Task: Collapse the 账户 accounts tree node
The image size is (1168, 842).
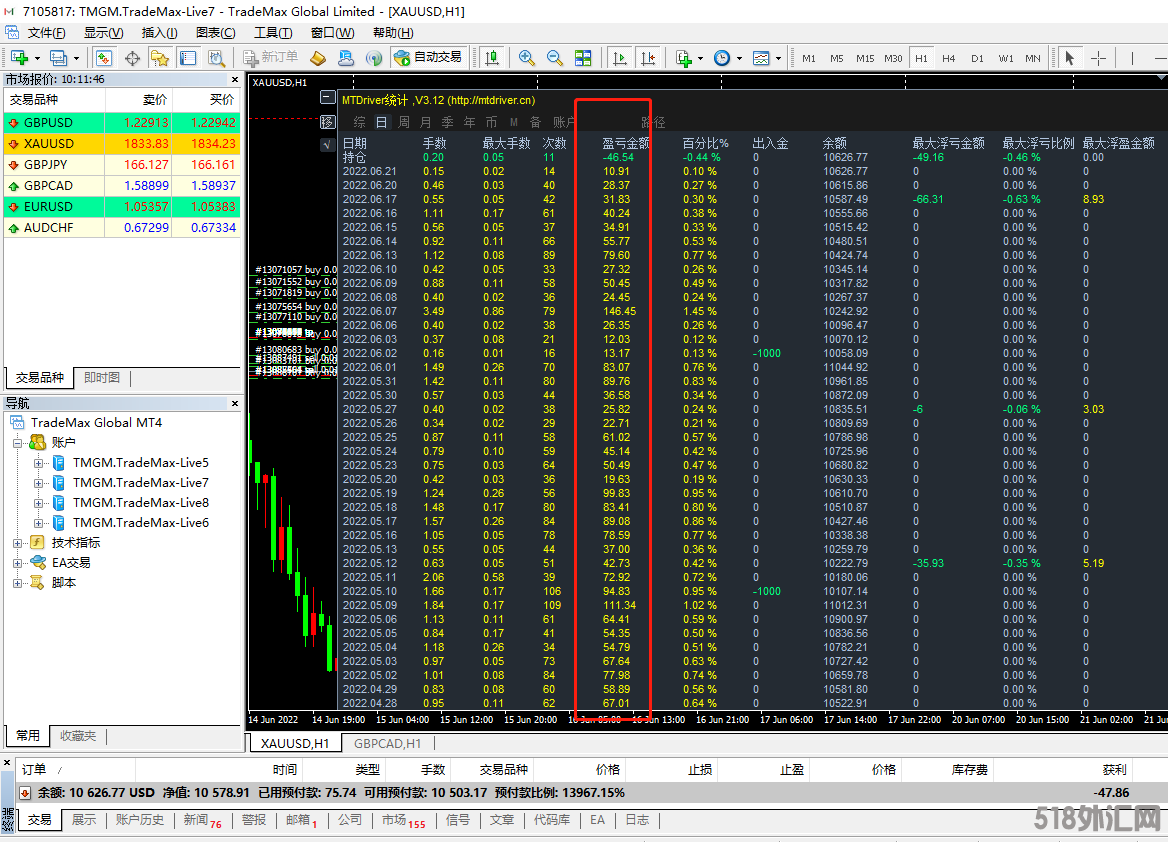Action: (x=17, y=443)
